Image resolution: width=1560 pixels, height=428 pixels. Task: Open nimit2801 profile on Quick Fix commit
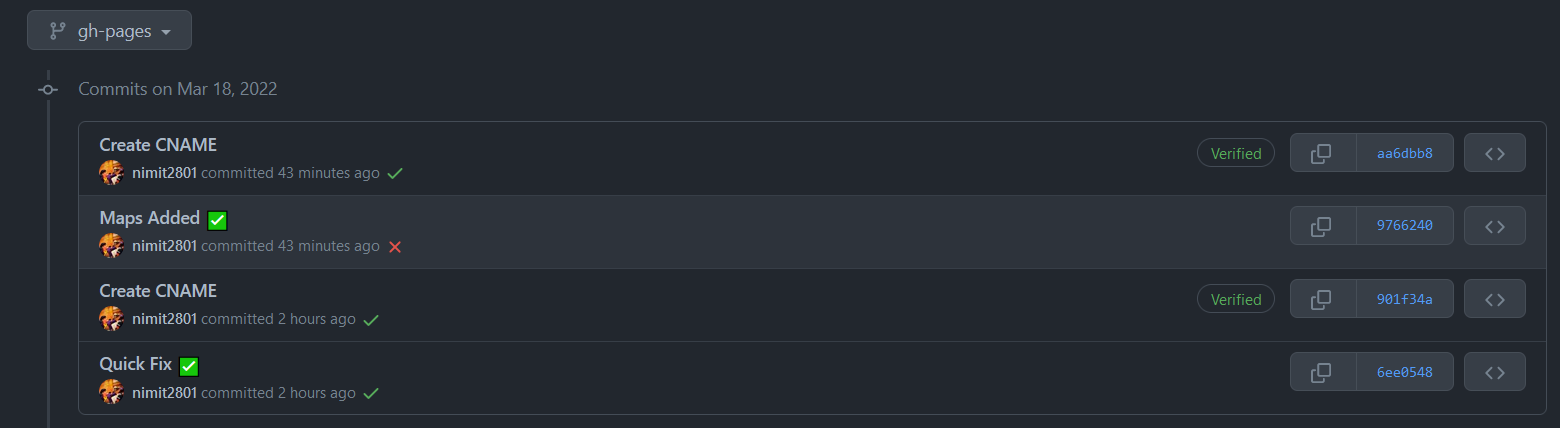pos(164,392)
